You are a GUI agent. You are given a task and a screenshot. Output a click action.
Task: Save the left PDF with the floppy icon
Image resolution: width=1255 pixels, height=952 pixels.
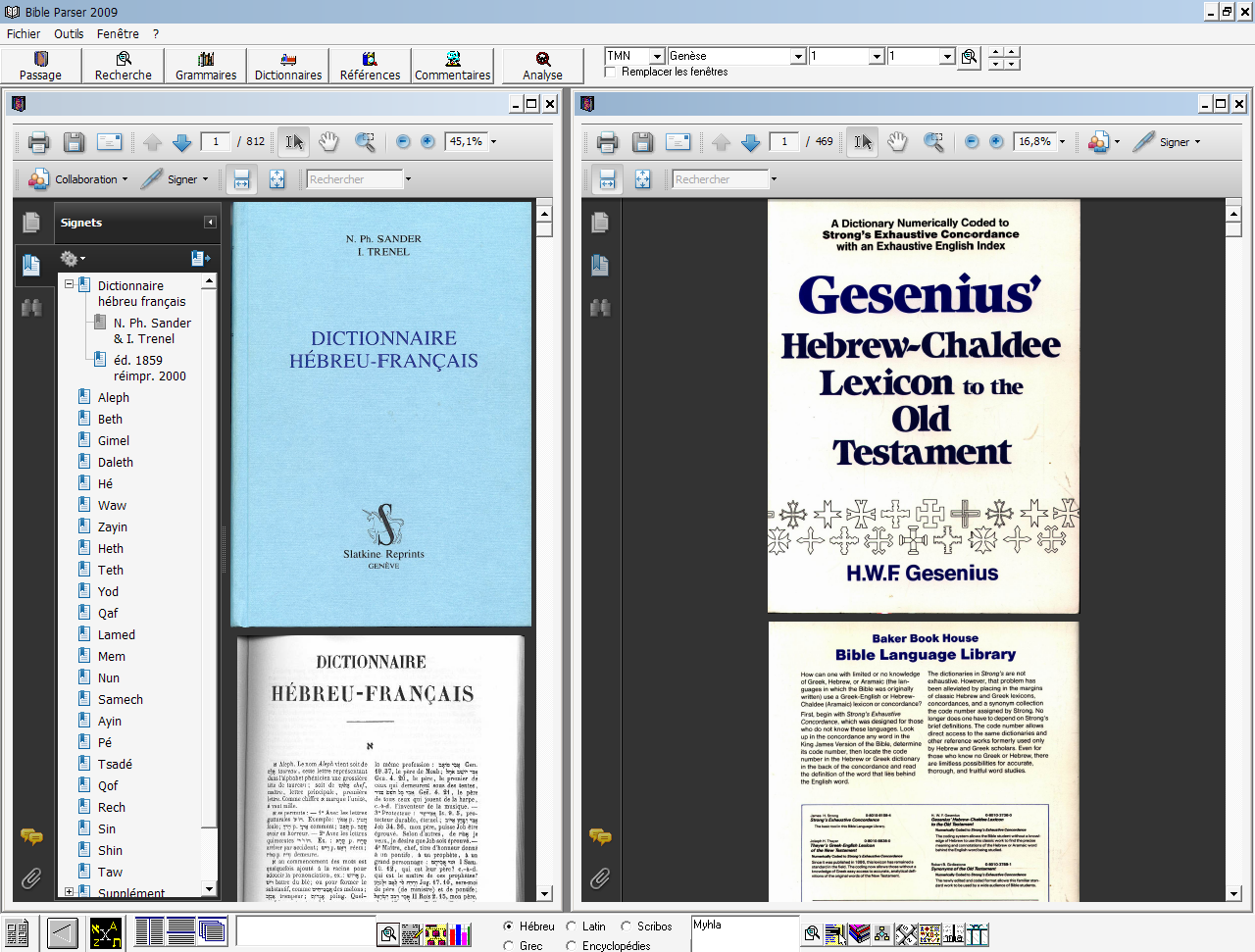[x=74, y=142]
